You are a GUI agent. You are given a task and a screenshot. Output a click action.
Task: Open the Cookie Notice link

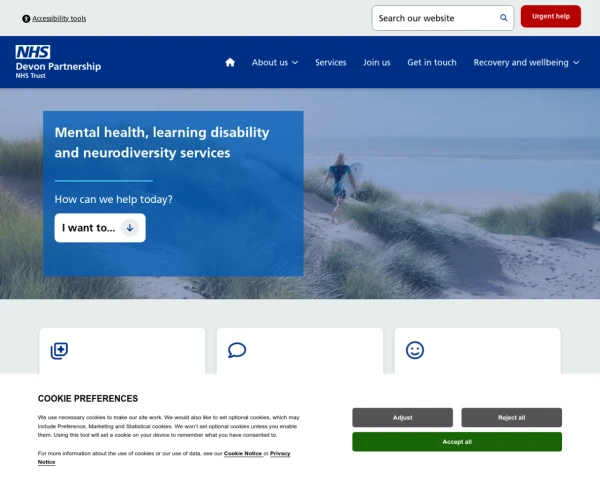tap(243, 453)
